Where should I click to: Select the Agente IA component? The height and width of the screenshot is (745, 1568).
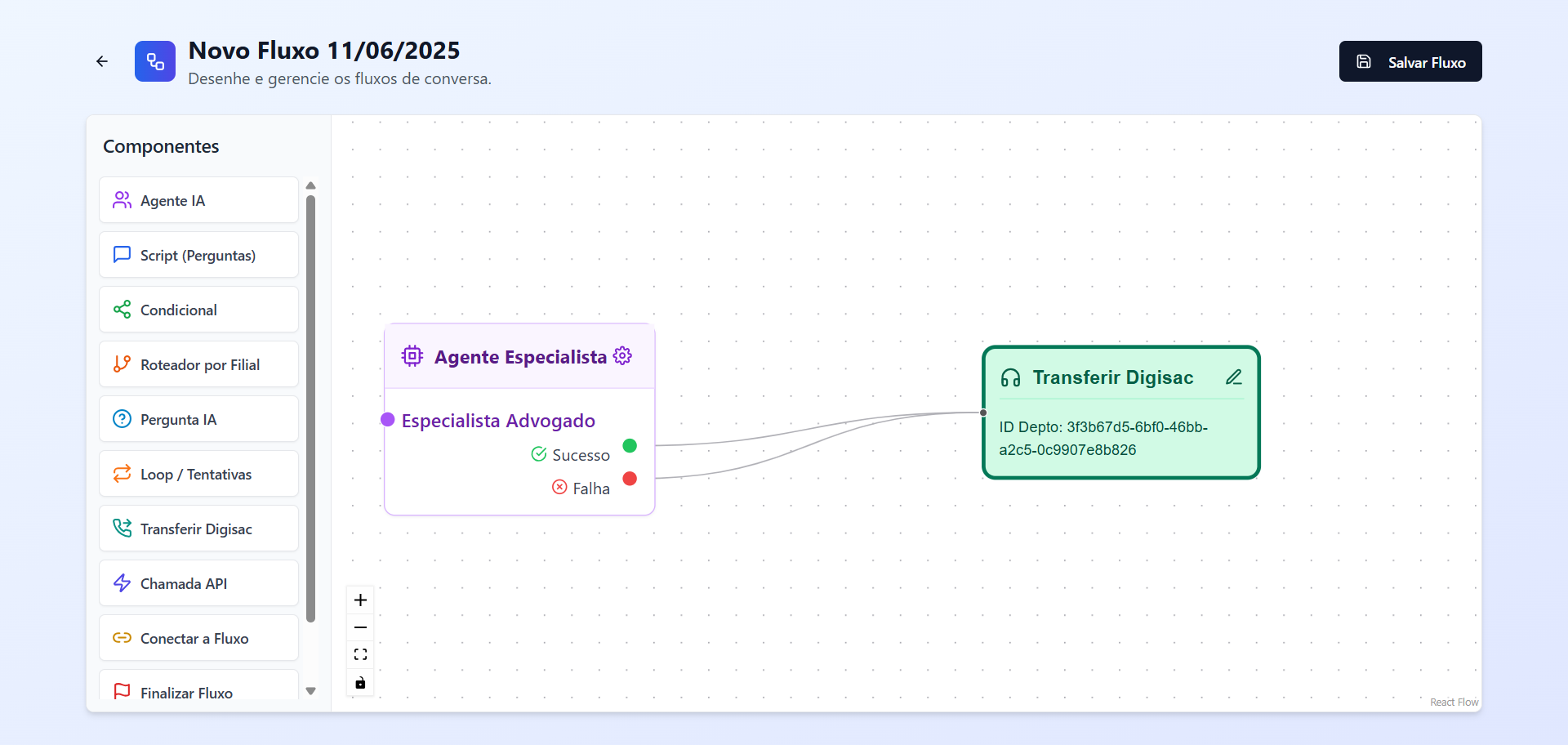198,200
